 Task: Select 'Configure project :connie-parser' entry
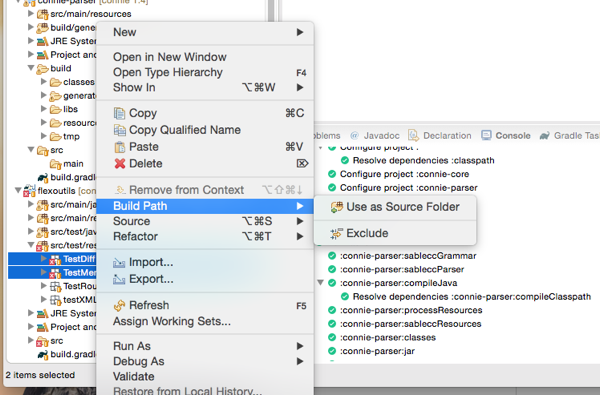[409, 188]
